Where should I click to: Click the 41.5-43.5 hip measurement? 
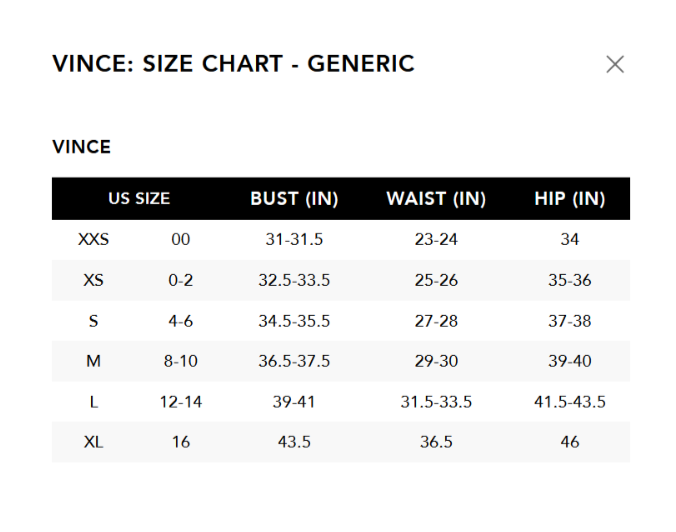click(570, 402)
